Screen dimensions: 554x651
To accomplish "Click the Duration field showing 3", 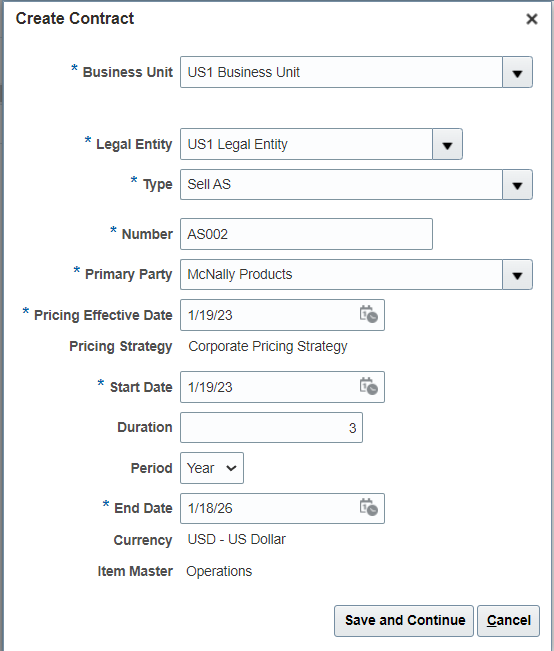I will (272, 428).
